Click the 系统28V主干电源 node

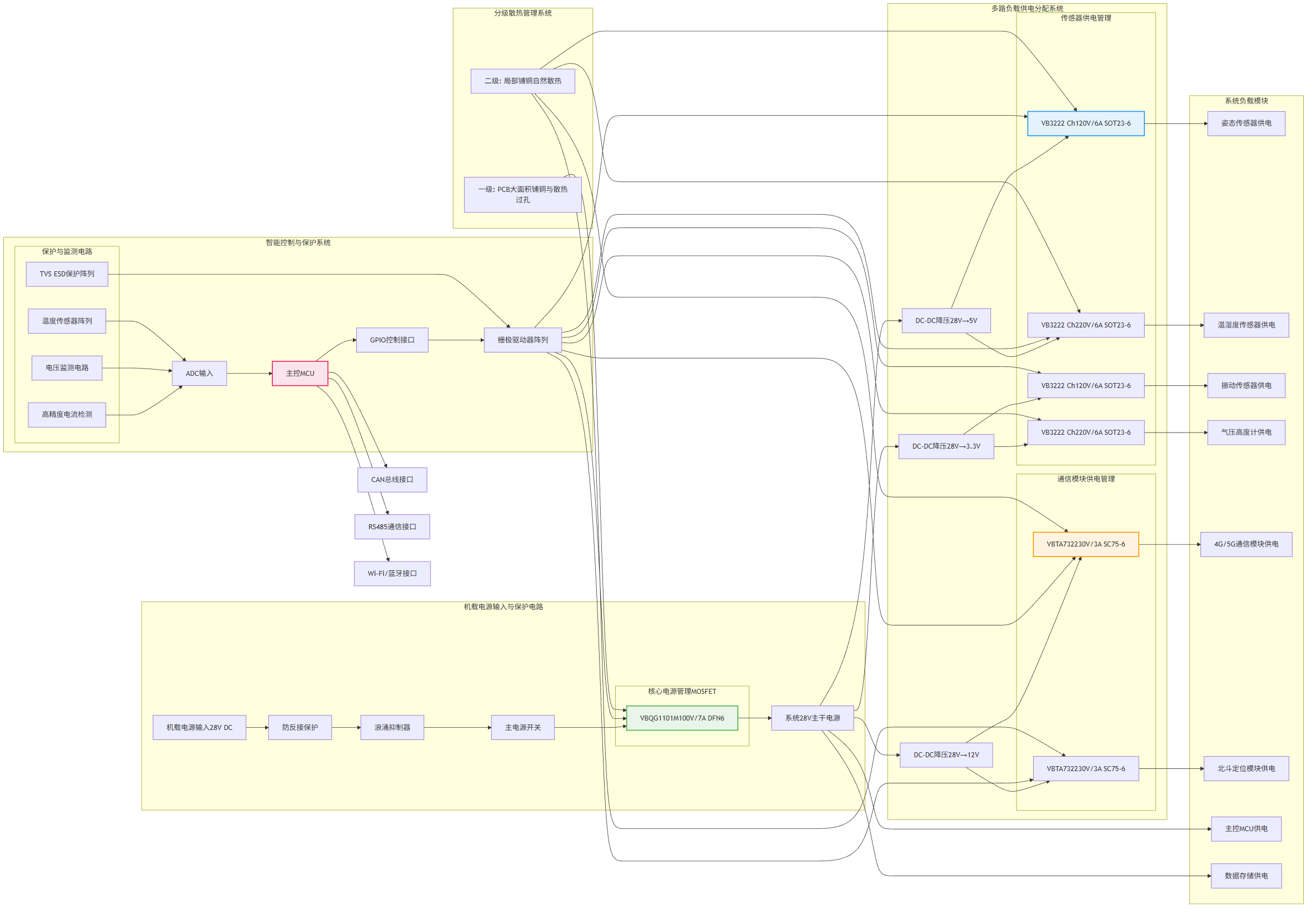pyautogui.click(x=812, y=718)
